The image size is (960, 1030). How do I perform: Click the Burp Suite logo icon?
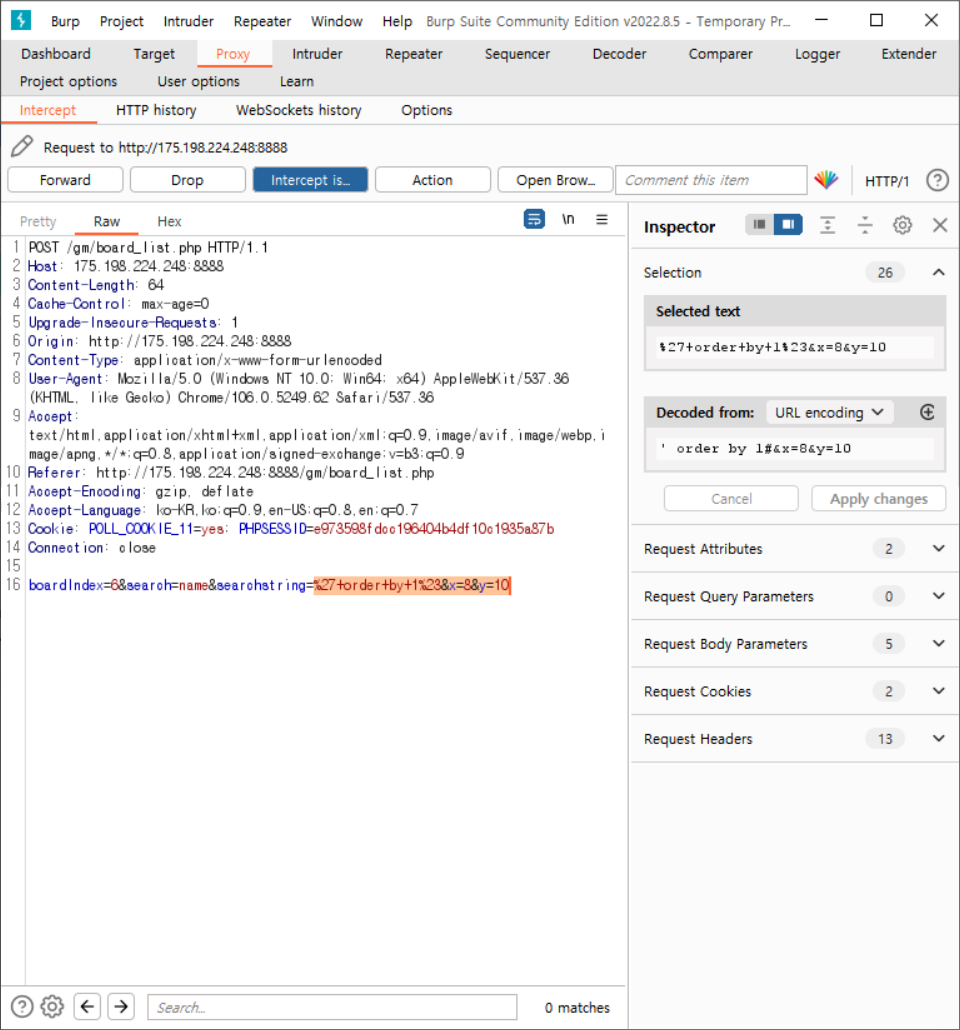[21, 20]
